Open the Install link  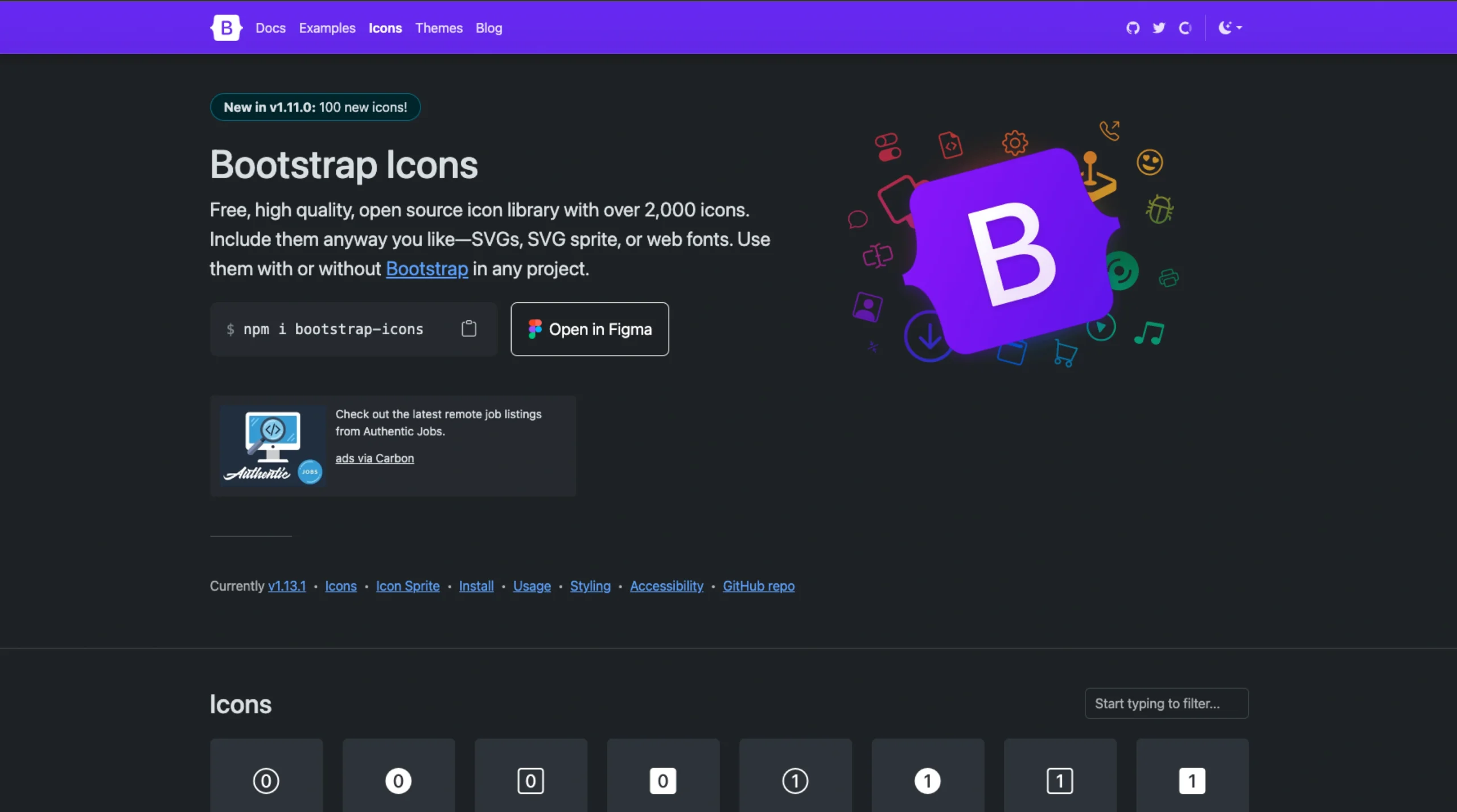(476, 586)
